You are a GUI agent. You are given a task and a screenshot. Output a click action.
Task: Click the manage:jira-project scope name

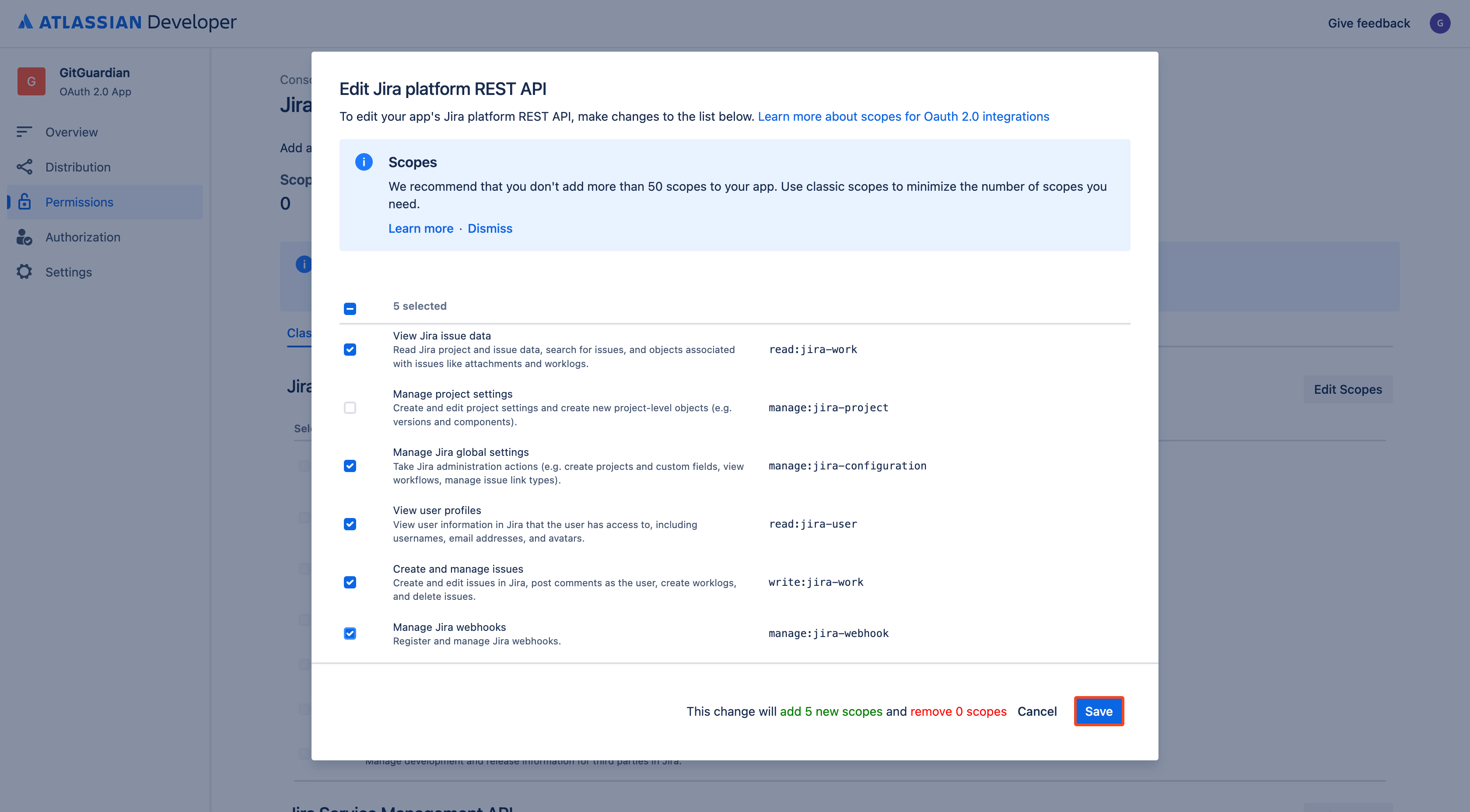(828, 407)
